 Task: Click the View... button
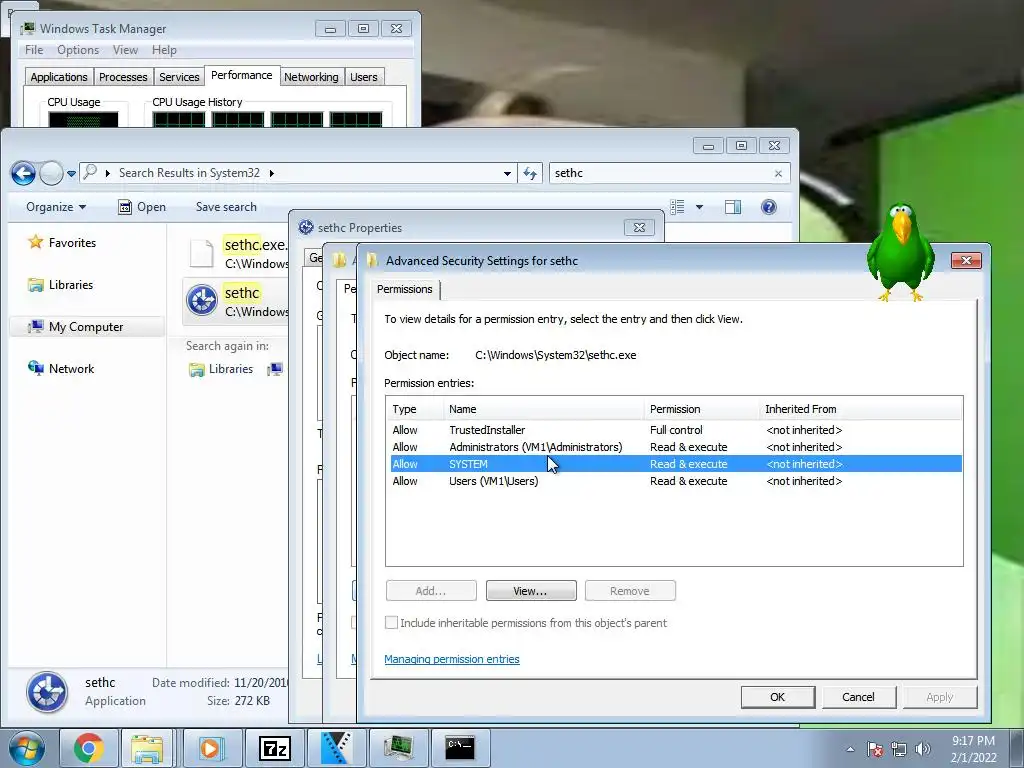[x=531, y=591]
